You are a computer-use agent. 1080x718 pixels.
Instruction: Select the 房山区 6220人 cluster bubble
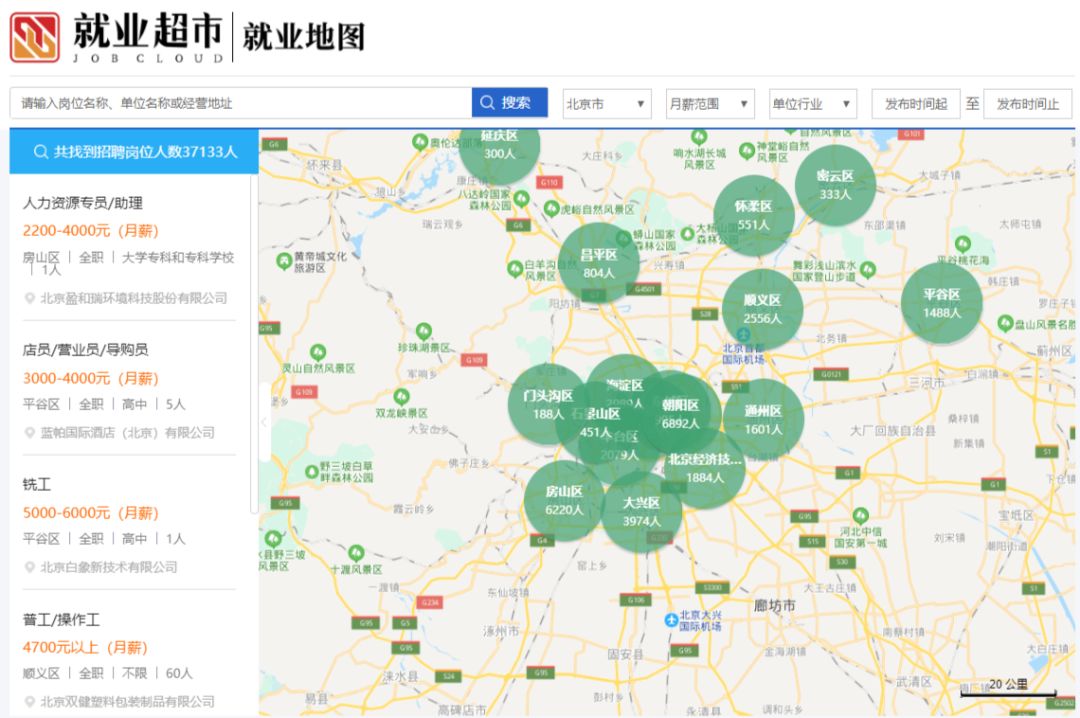[x=564, y=500]
